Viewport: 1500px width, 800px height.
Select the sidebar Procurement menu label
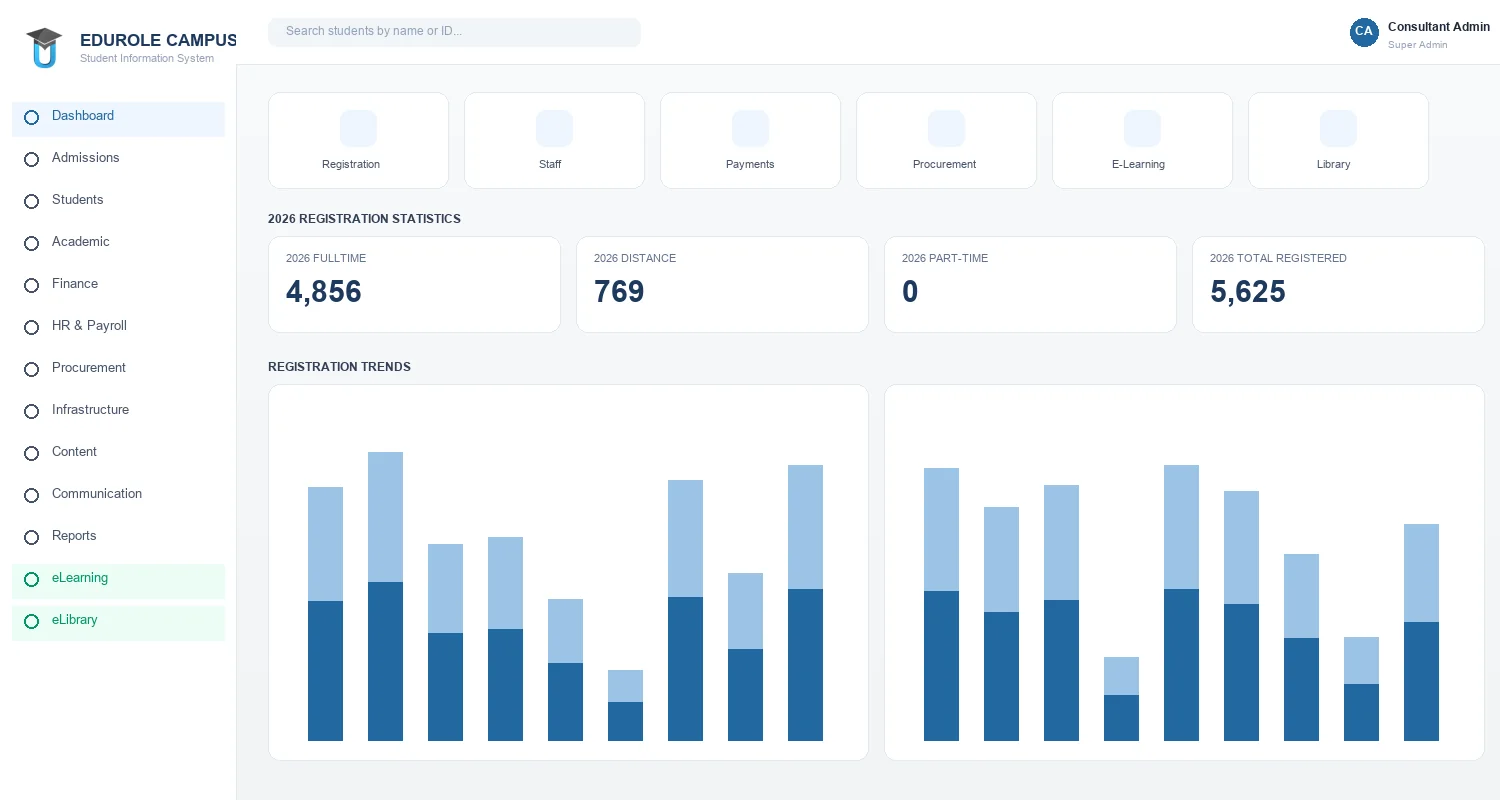click(89, 368)
